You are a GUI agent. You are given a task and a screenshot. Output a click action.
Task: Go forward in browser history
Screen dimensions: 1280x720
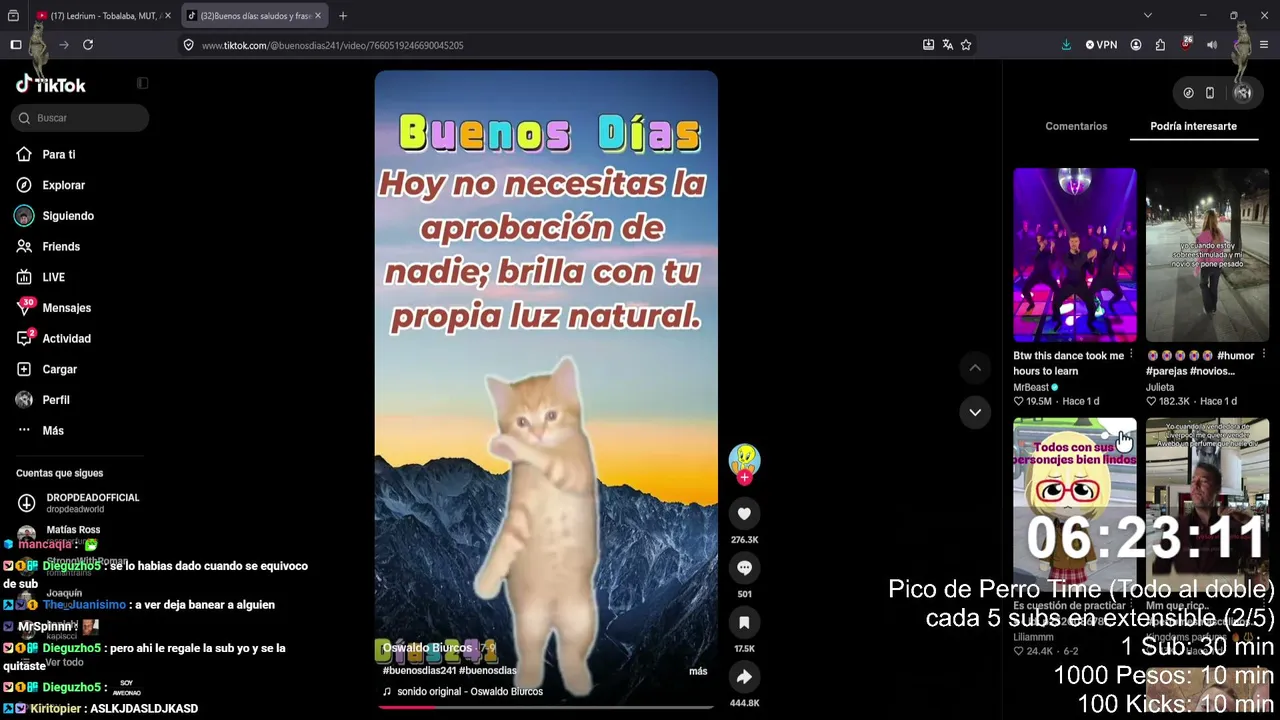[64, 45]
